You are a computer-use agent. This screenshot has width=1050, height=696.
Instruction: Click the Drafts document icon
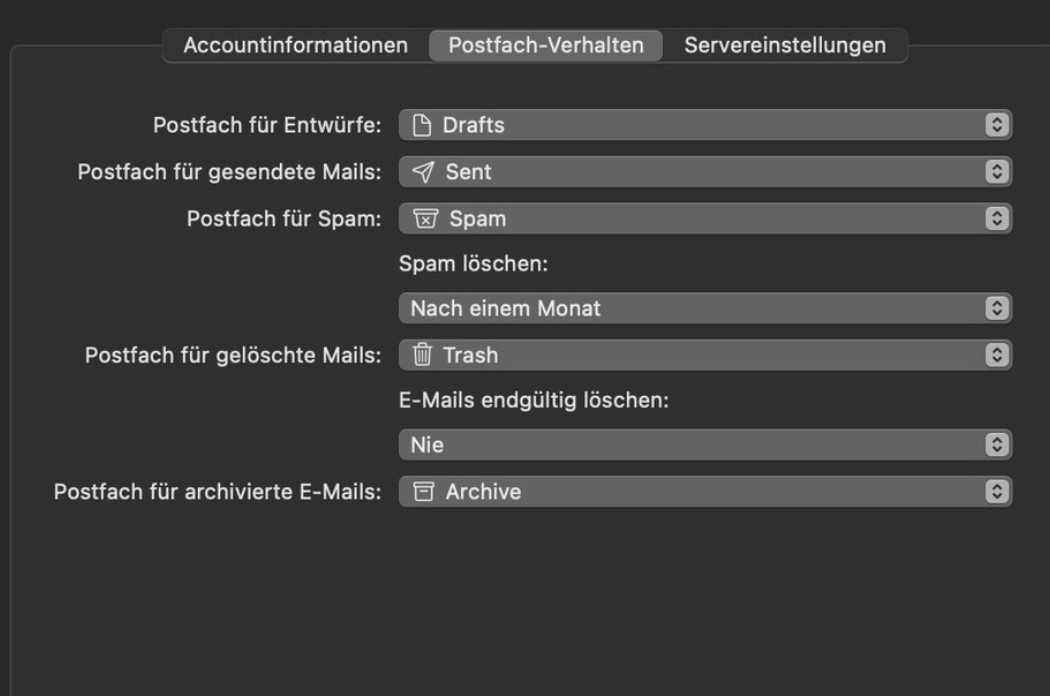[422, 125]
